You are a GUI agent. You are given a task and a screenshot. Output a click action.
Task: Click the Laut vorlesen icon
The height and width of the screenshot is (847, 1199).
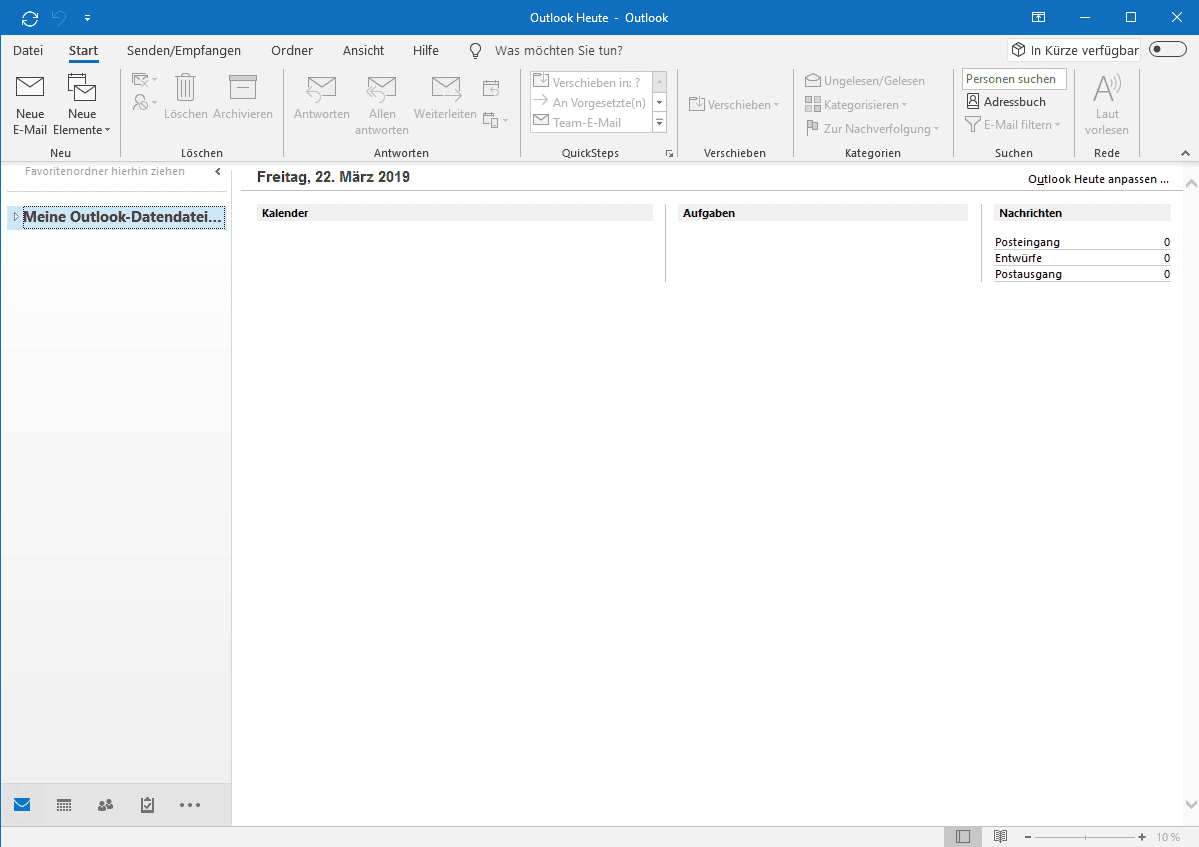pos(1106,88)
